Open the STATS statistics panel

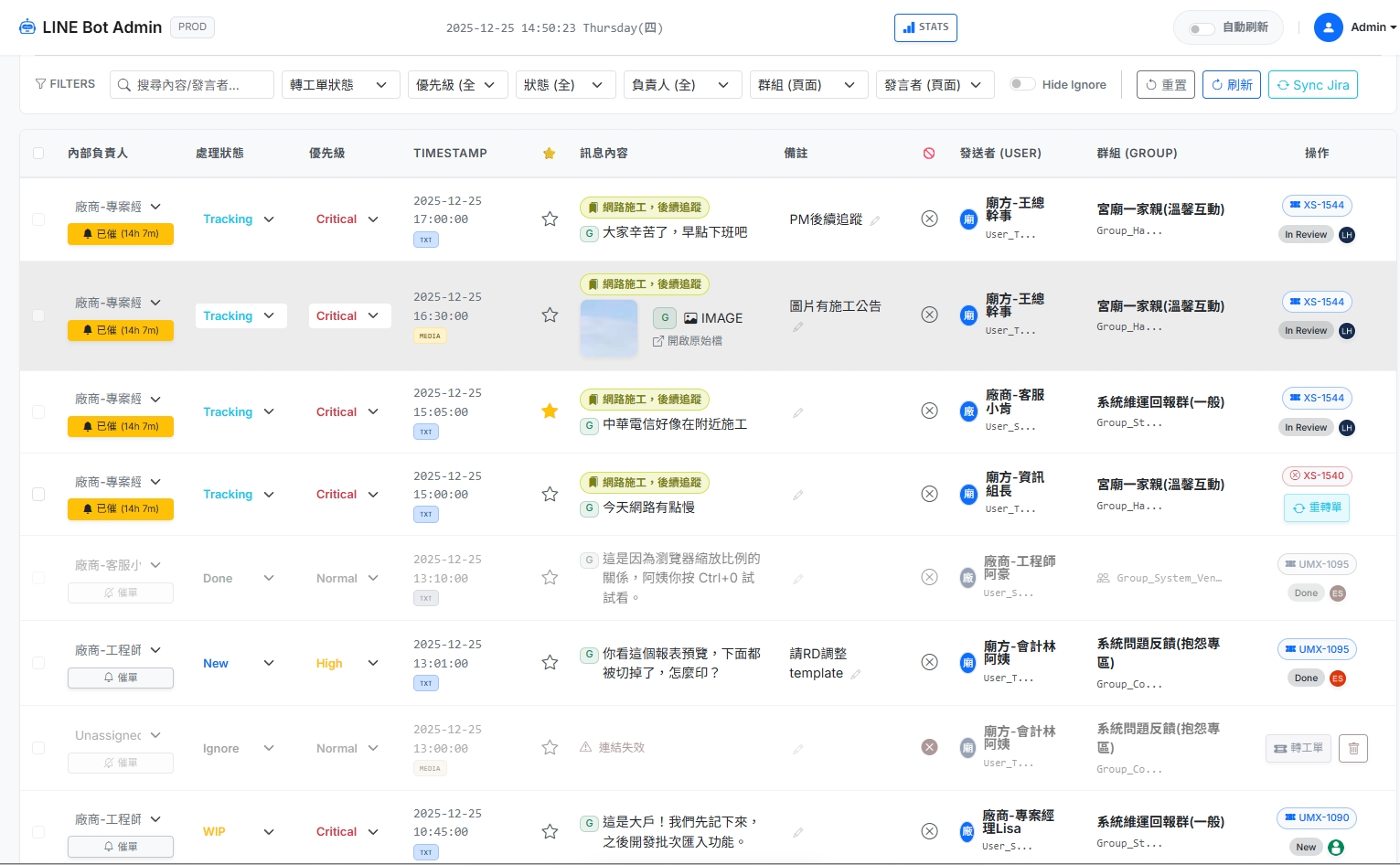(x=925, y=27)
